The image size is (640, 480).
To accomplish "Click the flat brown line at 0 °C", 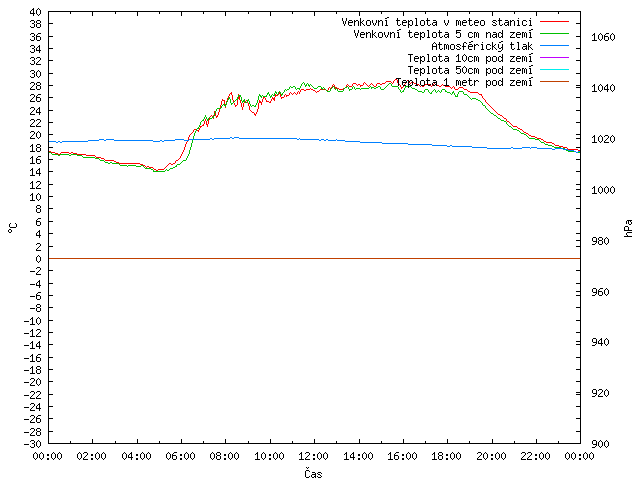I will pyautogui.click(x=314, y=258).
